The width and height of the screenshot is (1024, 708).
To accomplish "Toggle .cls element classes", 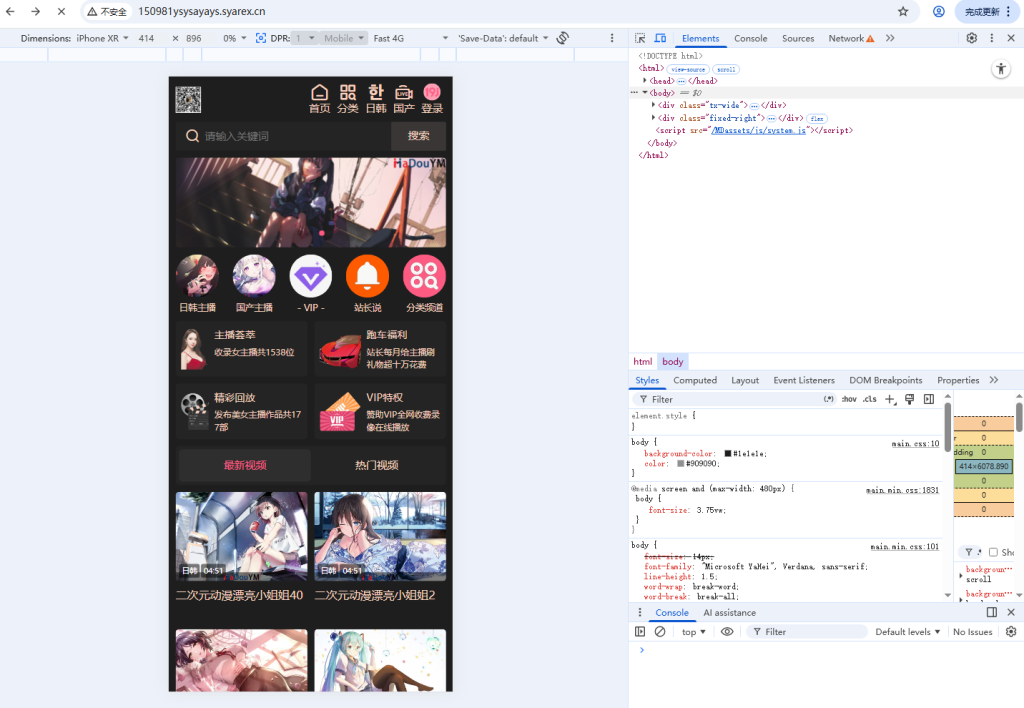I will 869,399.
